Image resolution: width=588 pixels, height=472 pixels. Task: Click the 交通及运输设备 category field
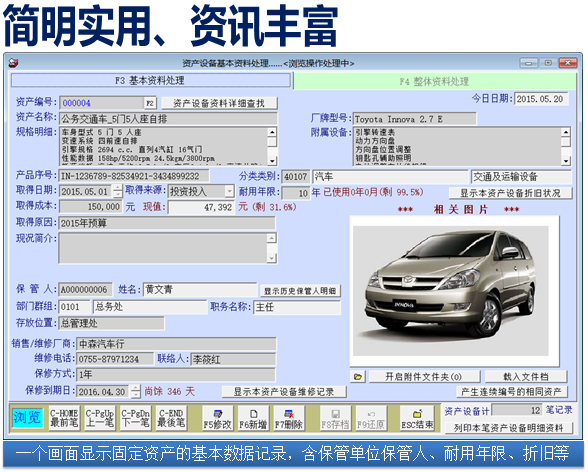click(x=521, y=177)
